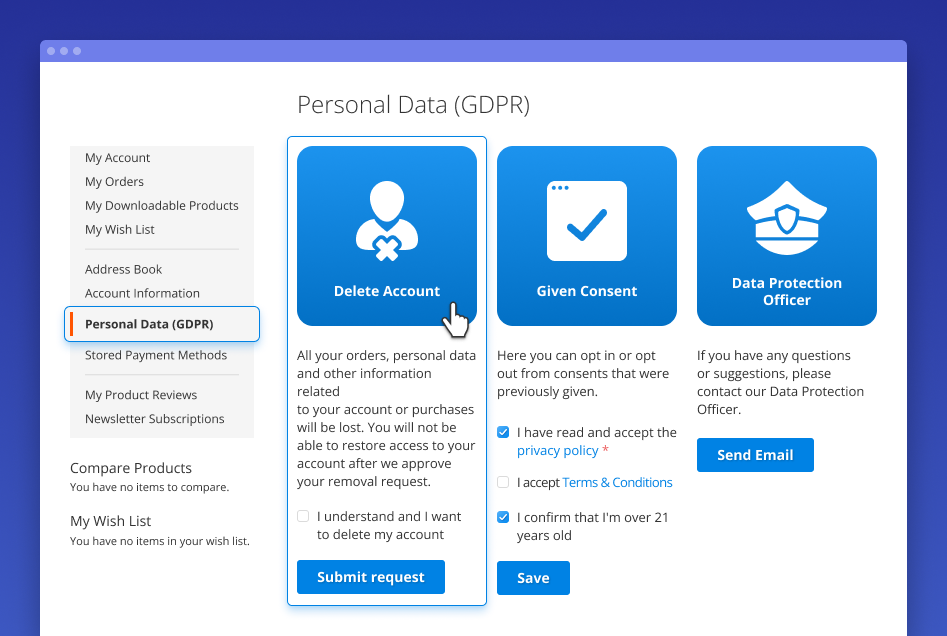The width and height of the screenshot is (947, 636).
Task: Click the Save button under consents
Action: coord(533,577)
